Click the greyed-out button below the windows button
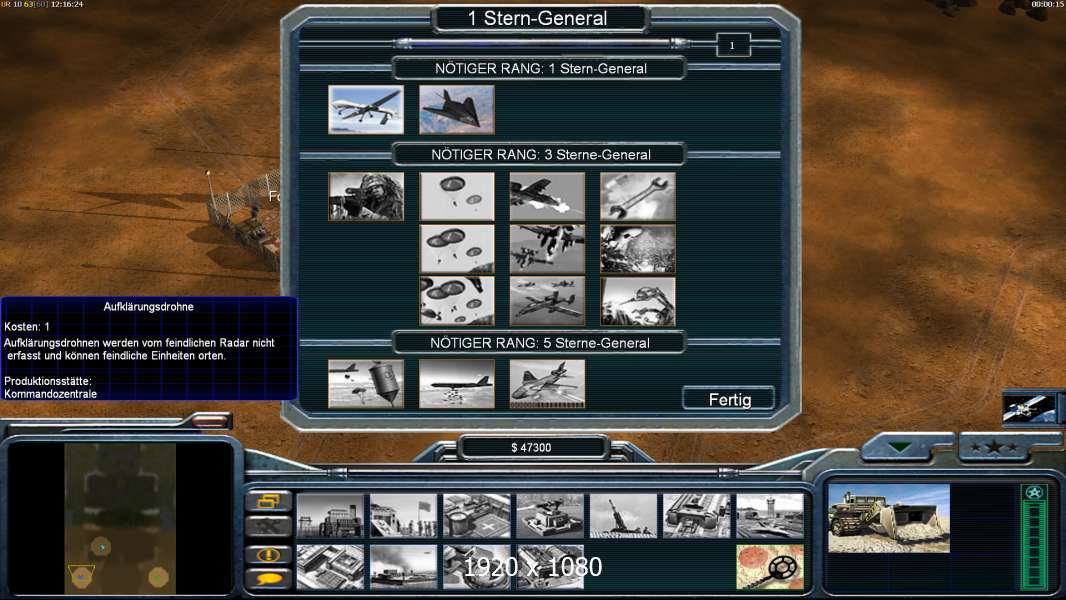 click(x=269, y=526)
